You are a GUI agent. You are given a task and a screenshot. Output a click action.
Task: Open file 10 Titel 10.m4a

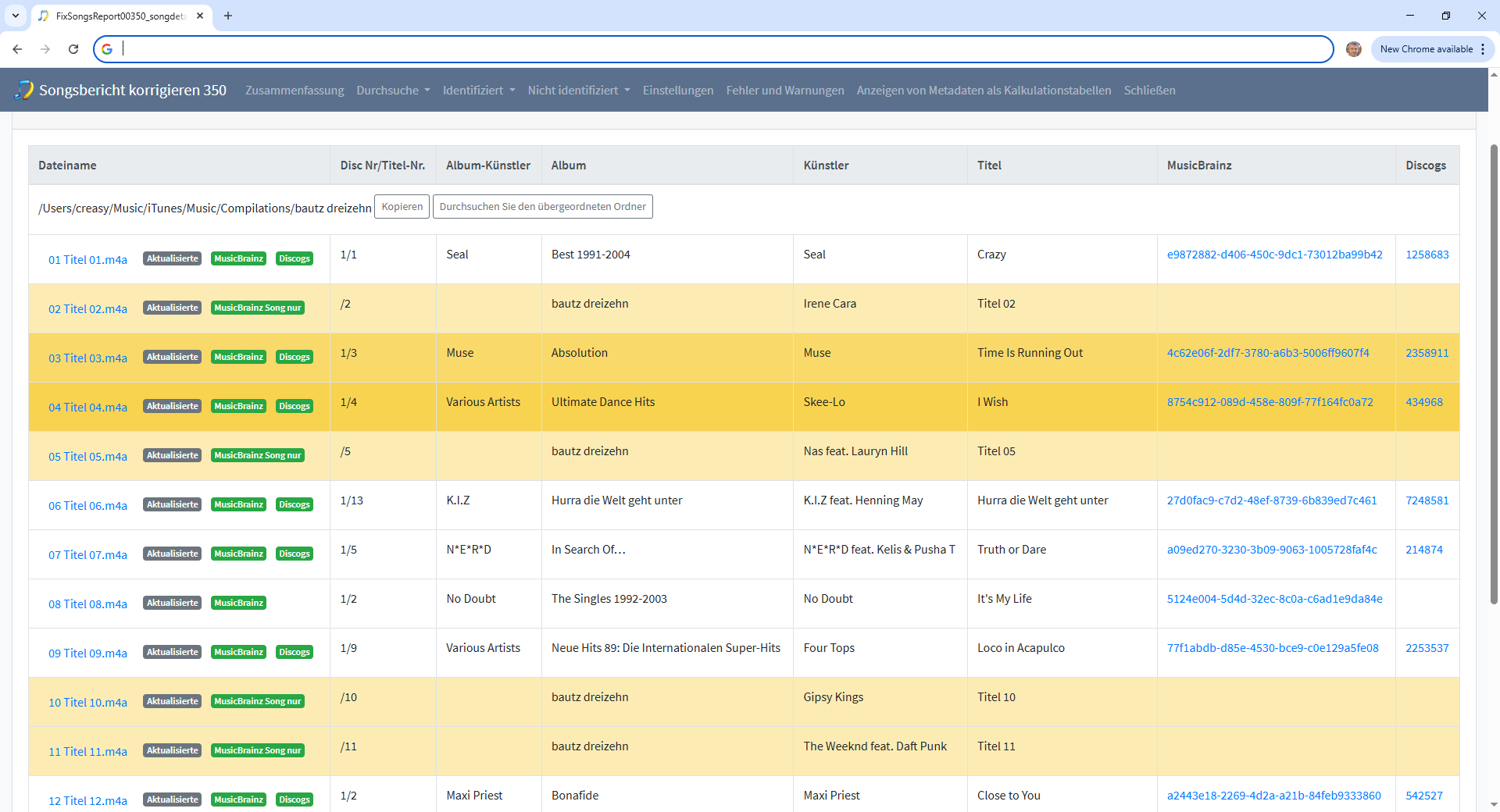pos(87,703)
